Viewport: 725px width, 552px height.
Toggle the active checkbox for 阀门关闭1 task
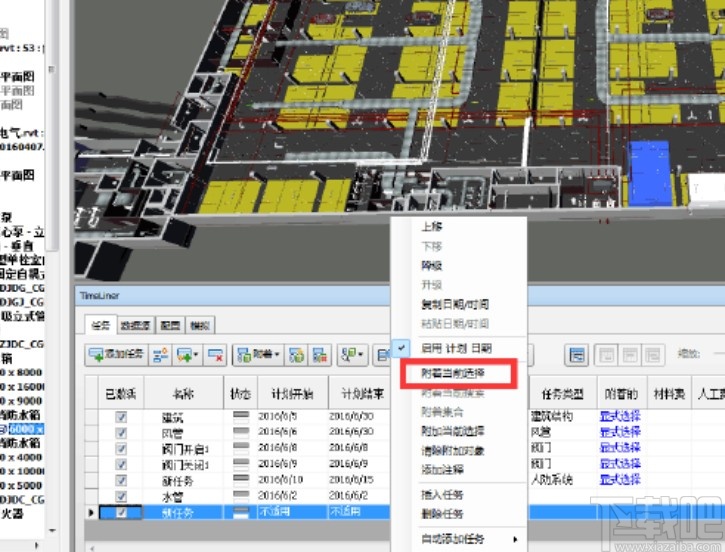(121, 464)
